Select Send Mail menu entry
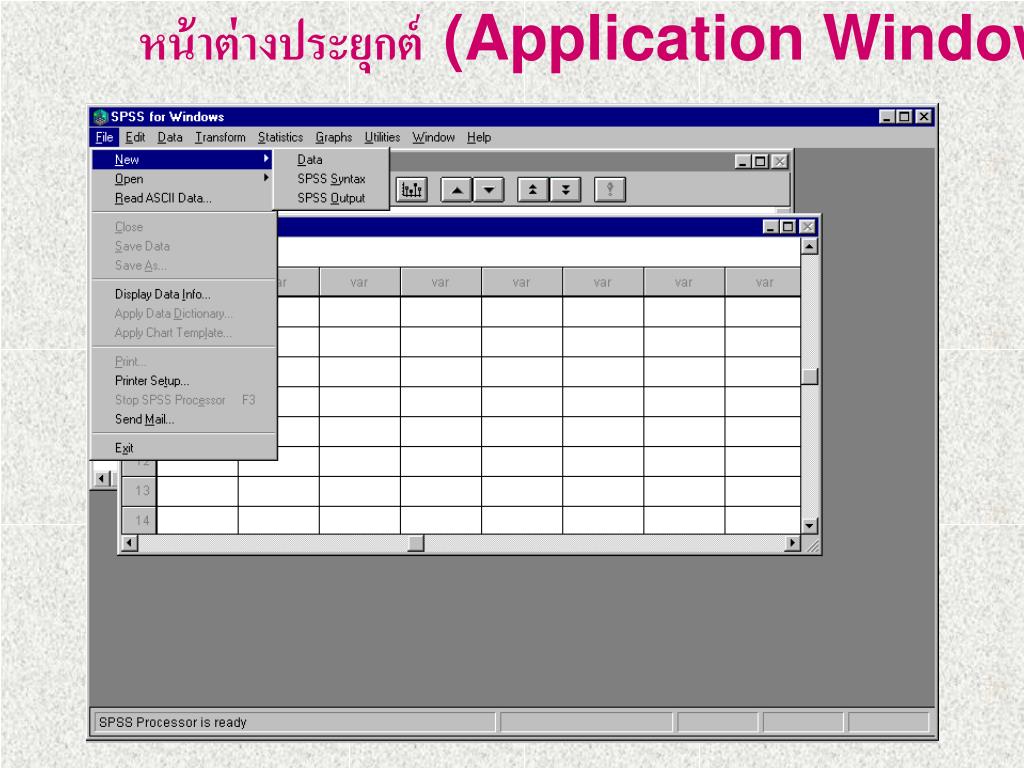This screenshot has width=1024, height=768. point(183,419)
